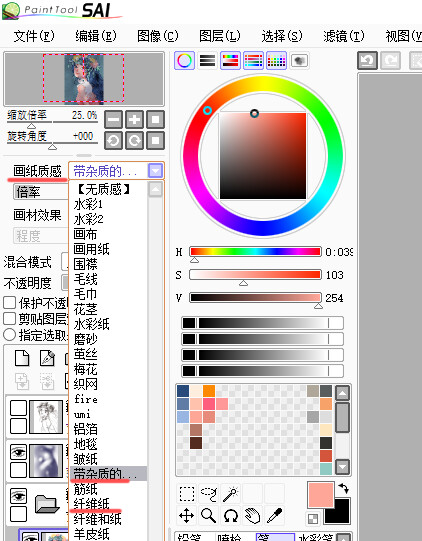Create a new linework layer

point(47,358)
